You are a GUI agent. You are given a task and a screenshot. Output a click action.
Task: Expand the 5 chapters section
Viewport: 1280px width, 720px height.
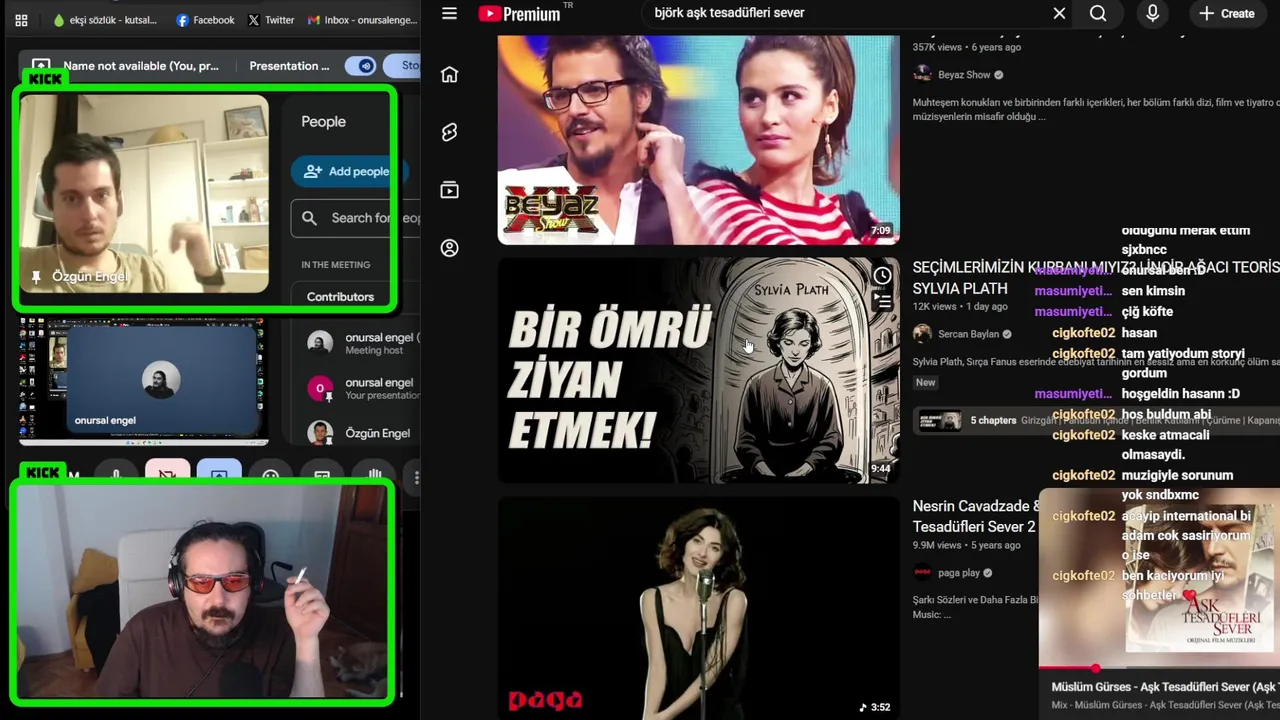[x=993, y=420]
